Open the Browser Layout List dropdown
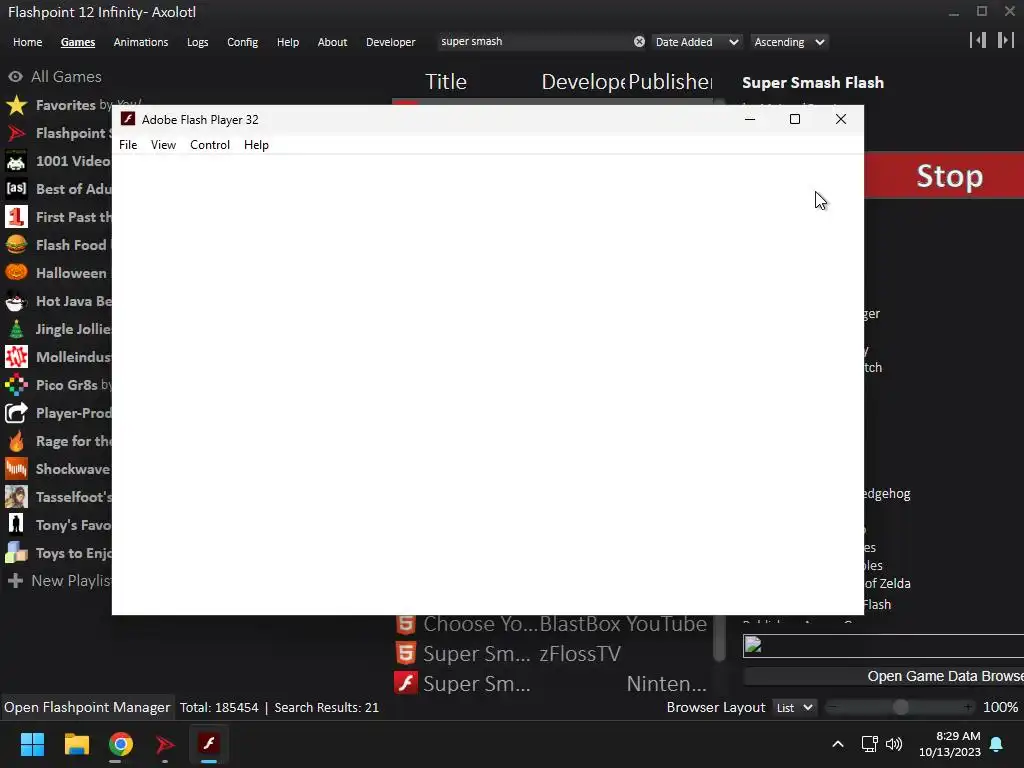The height and width of the screenshot is (768, 1024). pos(794,708)
